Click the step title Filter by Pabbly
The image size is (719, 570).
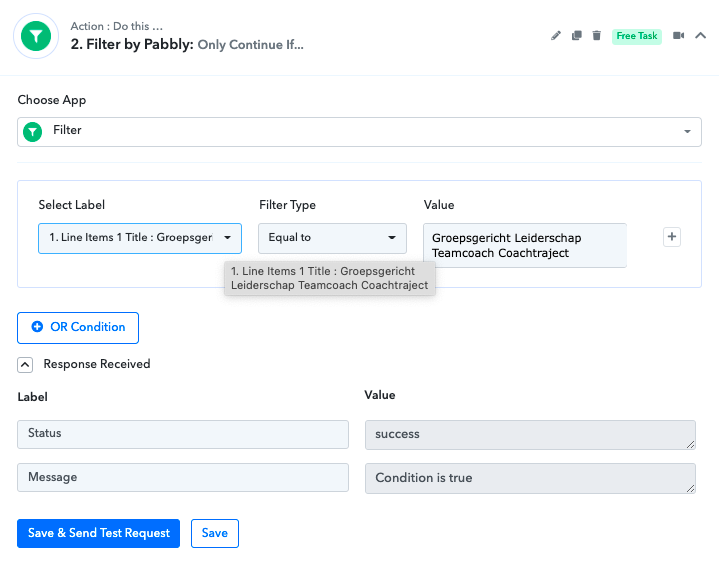pos(132,44)
